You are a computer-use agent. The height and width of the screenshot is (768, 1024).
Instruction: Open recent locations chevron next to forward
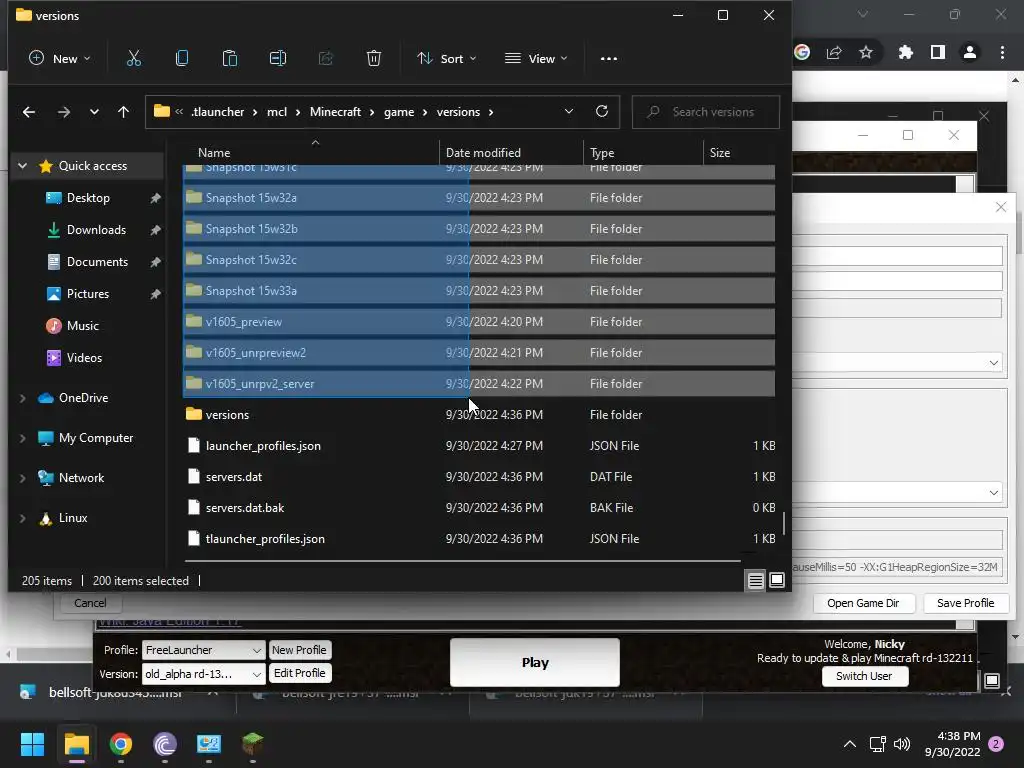94,112
